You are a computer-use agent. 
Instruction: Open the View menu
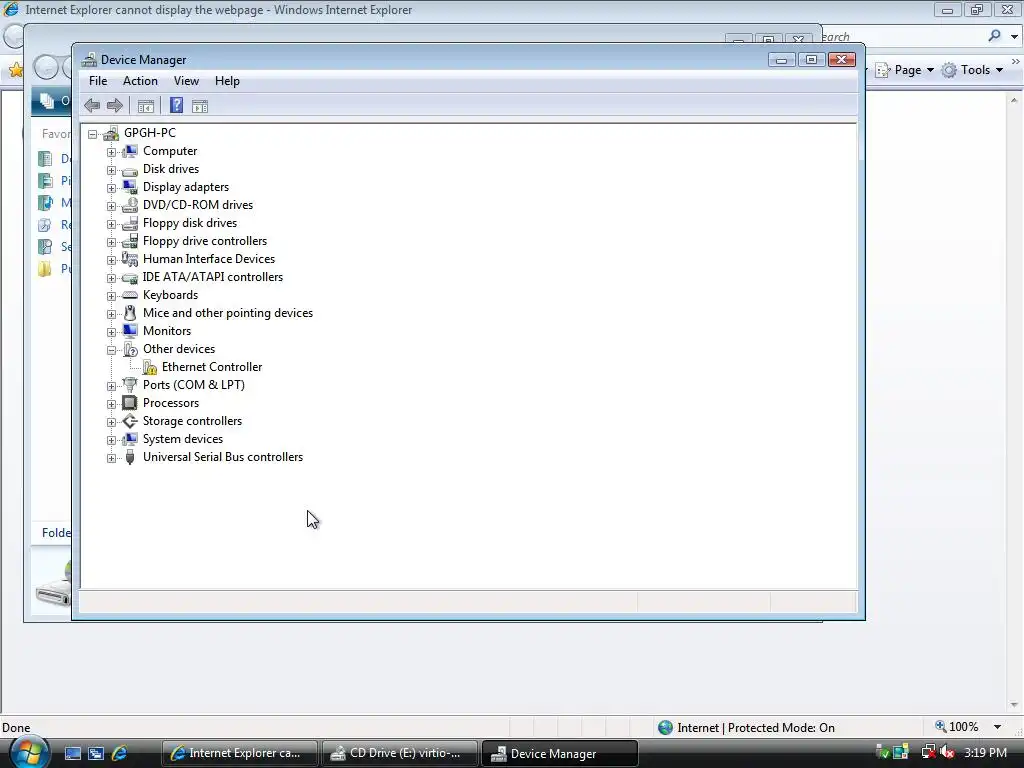tap(186, 81)
